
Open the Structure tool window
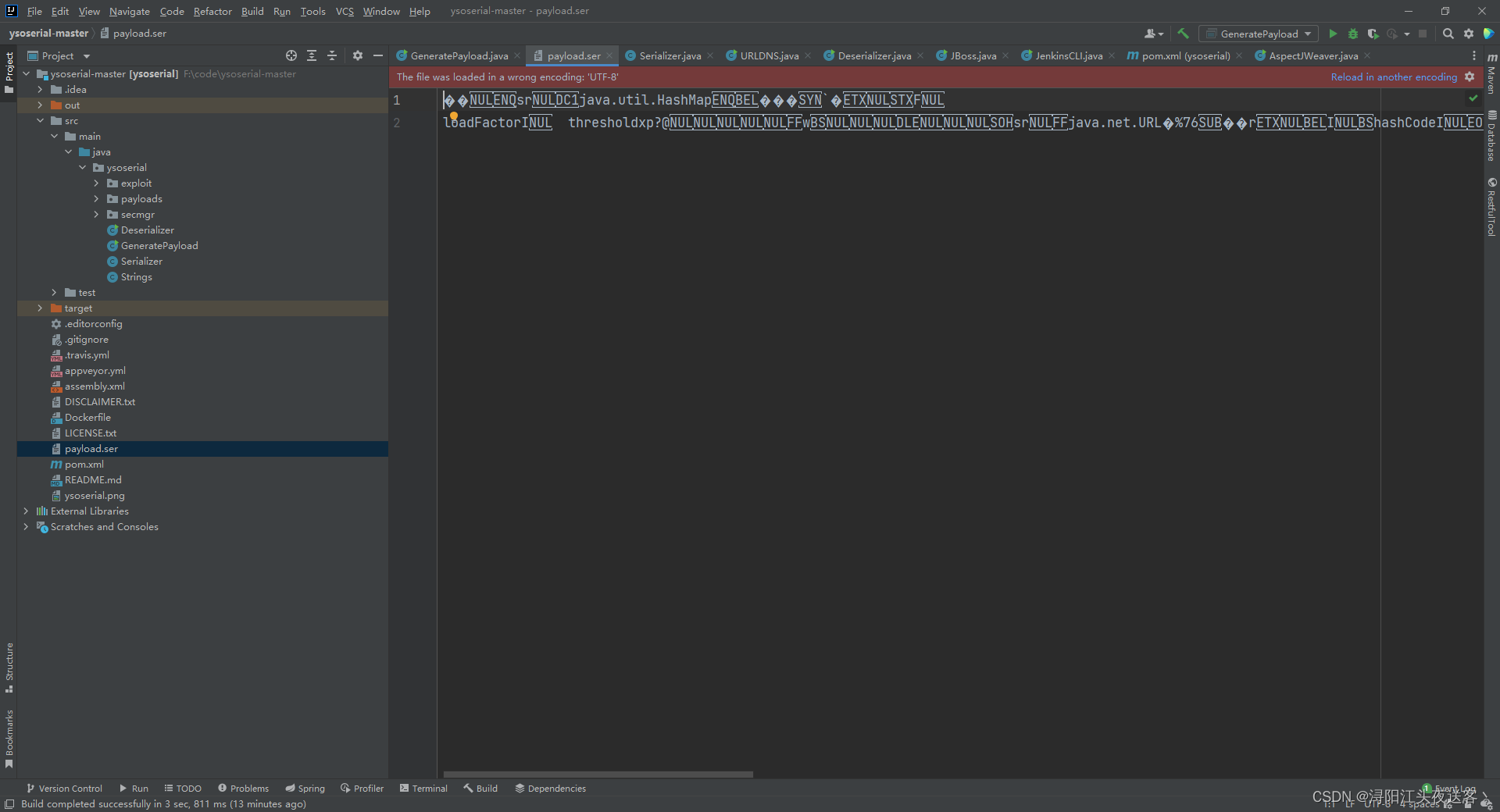(x=9, y=668)
